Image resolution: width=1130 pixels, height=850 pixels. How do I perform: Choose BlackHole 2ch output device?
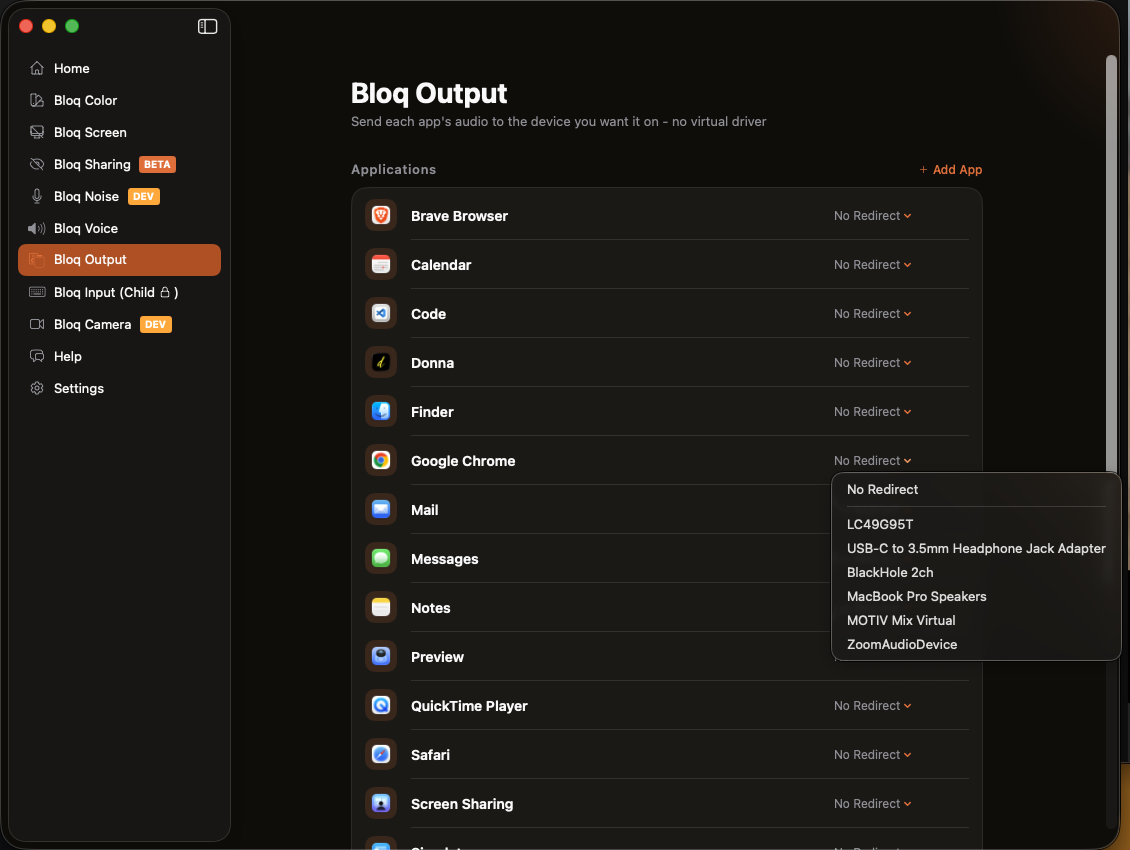click(976, 572)
